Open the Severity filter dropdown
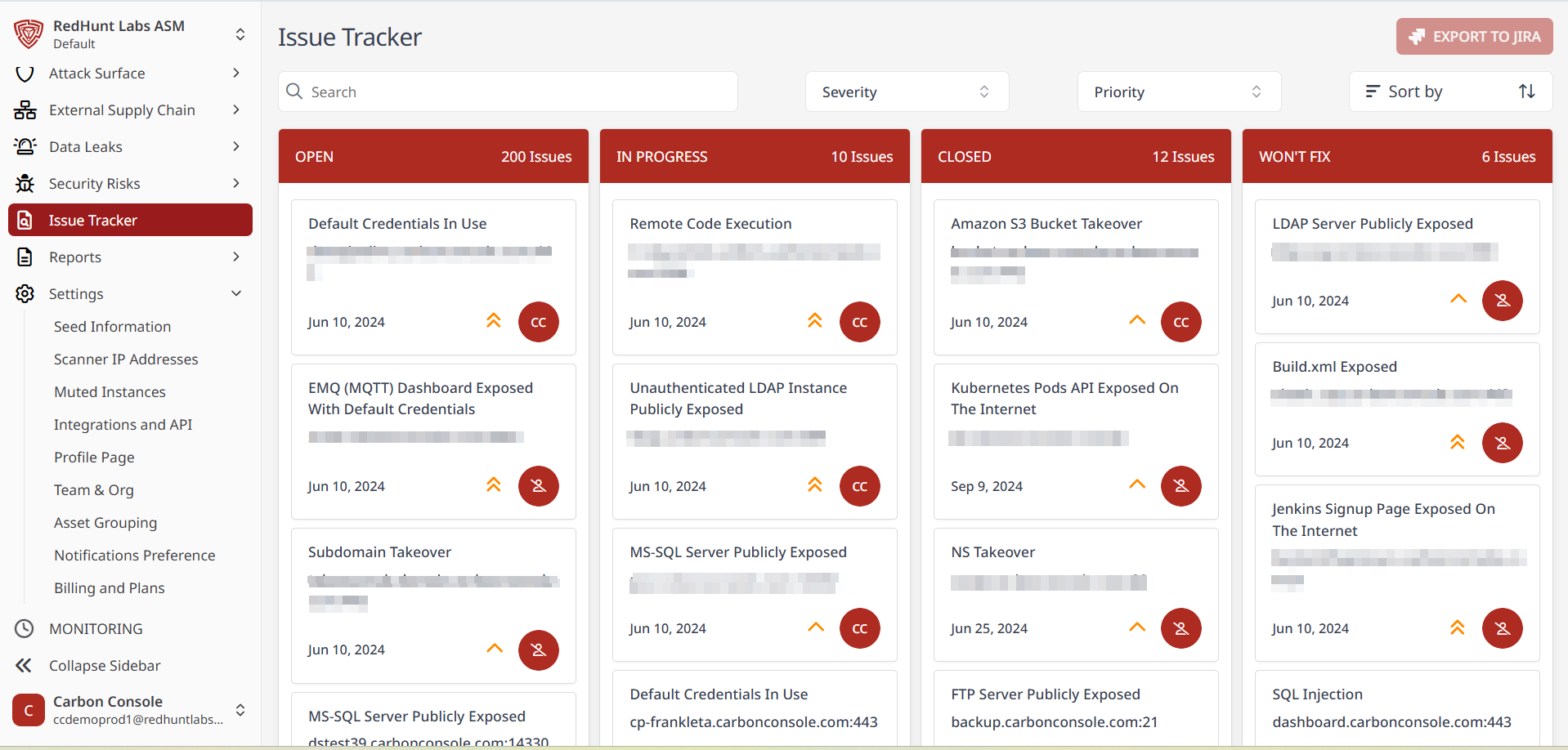Screen dimensions: 1568x750 point(907,92)
